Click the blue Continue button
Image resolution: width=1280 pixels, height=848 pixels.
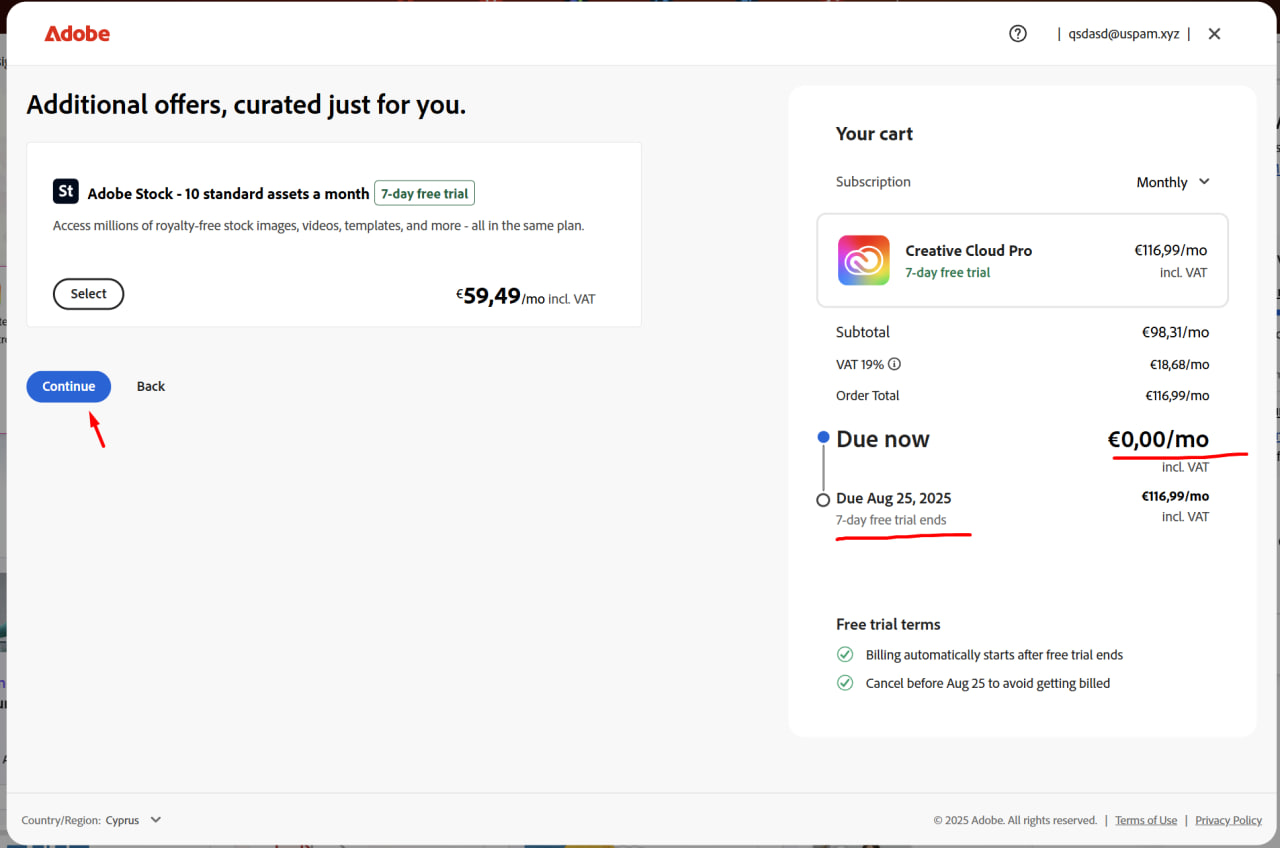coord(68,386)
